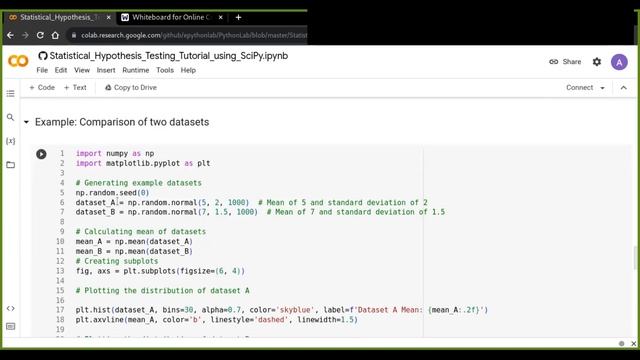Add a new Text cell

[75, 87]
